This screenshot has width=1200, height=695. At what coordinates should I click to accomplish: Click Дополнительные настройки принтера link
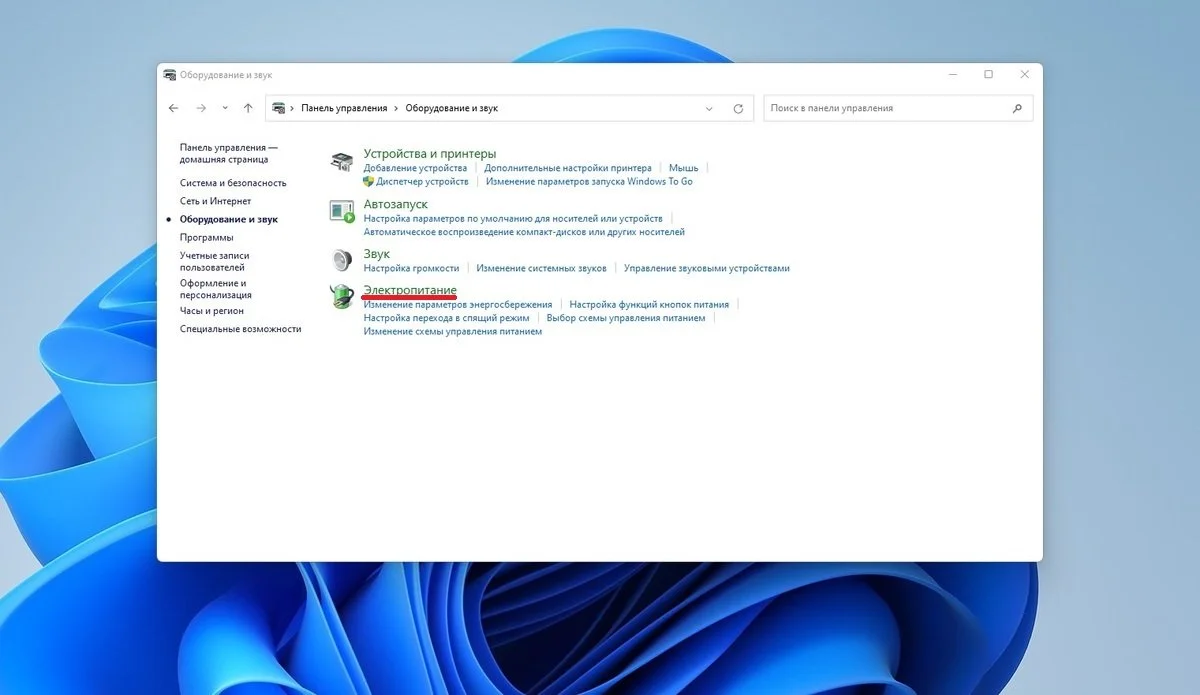coord(568,168)
